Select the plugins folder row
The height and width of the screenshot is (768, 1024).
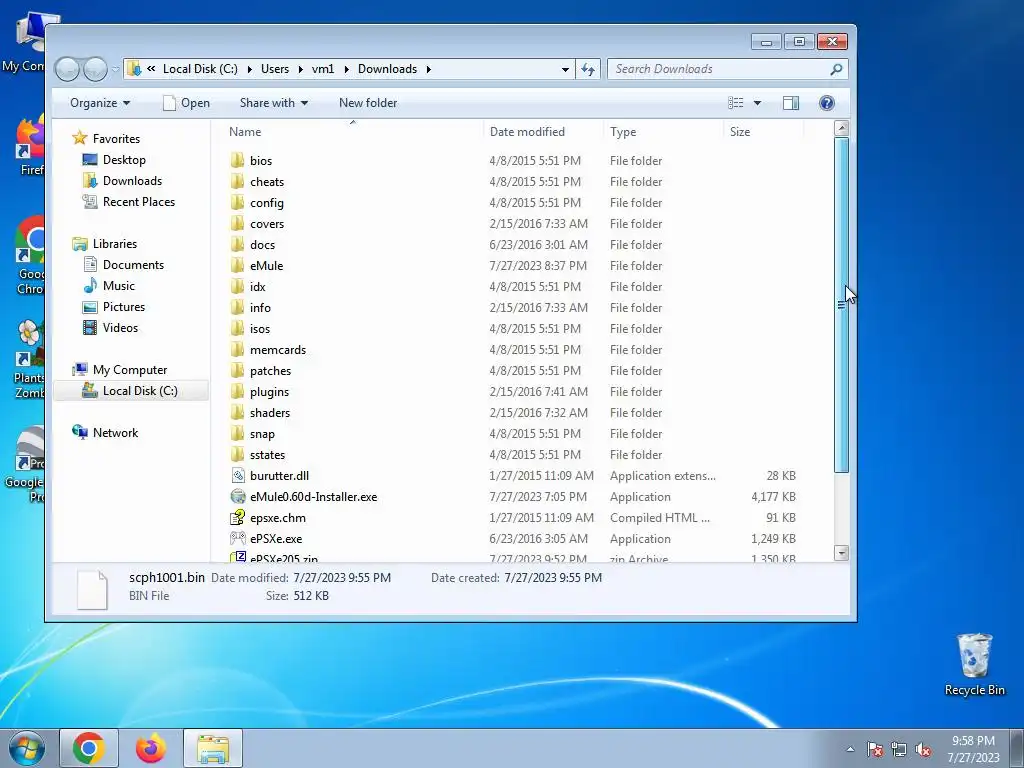[x=515, y=392]
